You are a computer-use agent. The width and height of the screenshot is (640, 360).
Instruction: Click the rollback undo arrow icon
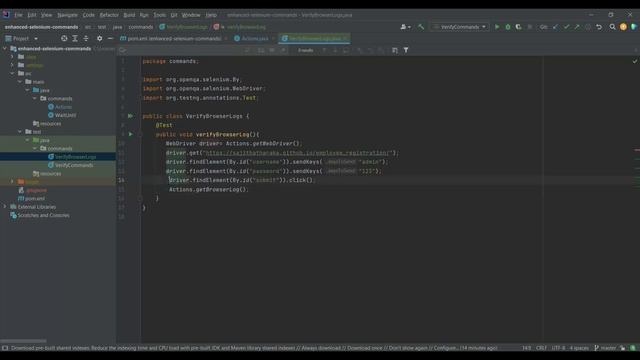click(x=599, y=27)
